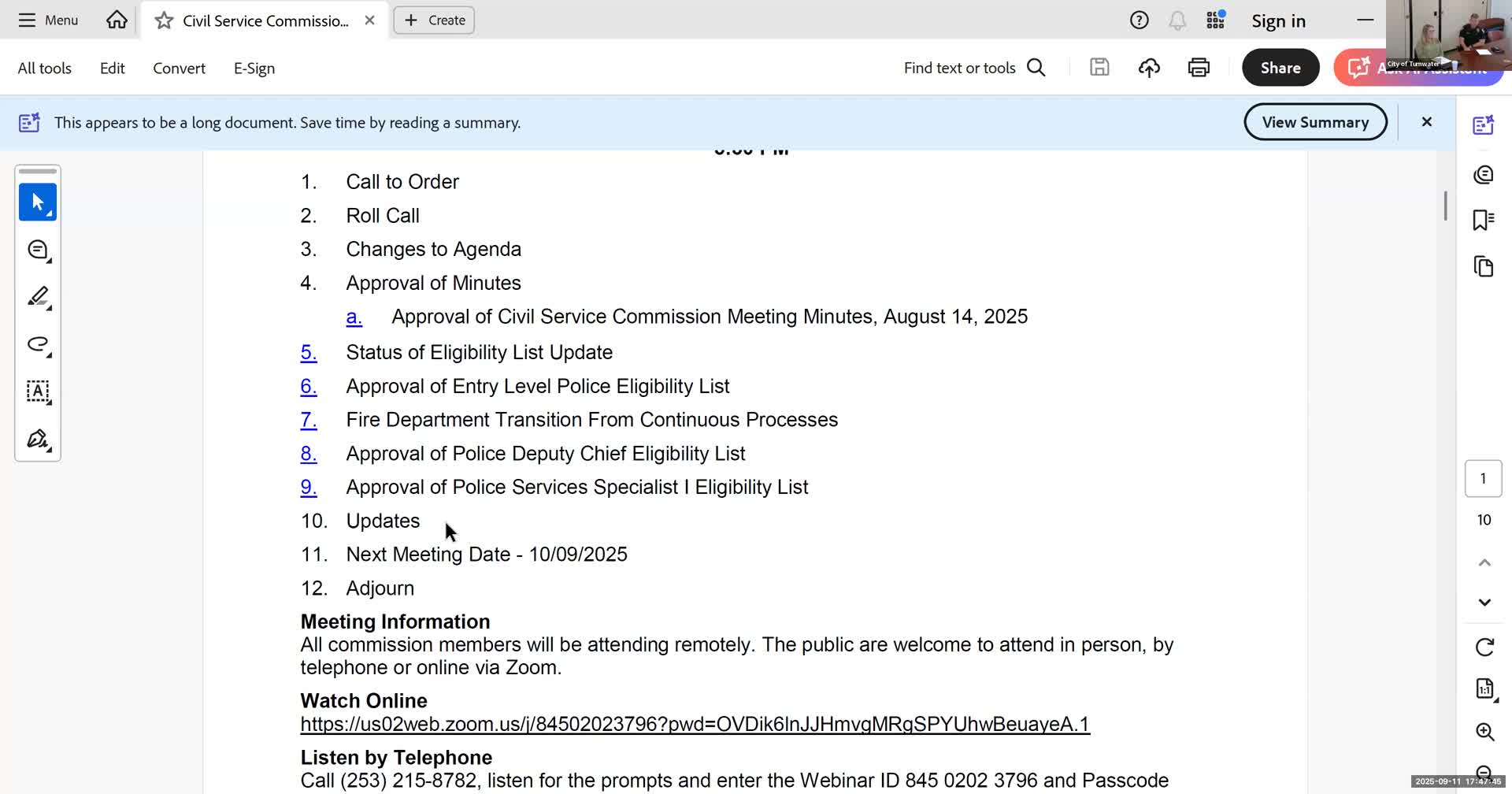Select the Add comment tool
The height and width of the screenshot is (794, 1512).
pyautogui.click(x=38, y=250)
